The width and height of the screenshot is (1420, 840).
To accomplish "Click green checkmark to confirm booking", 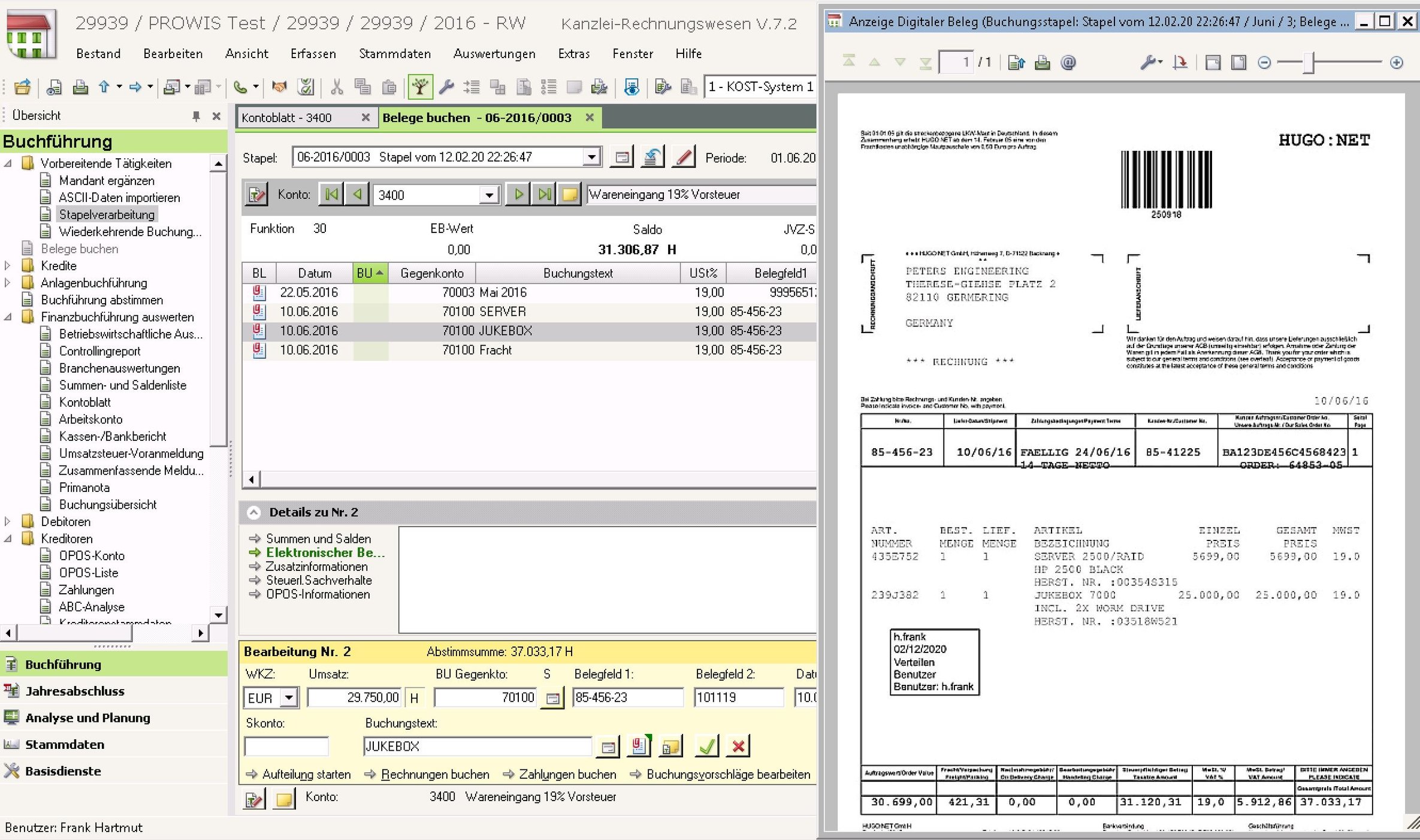I will (706, 746).
